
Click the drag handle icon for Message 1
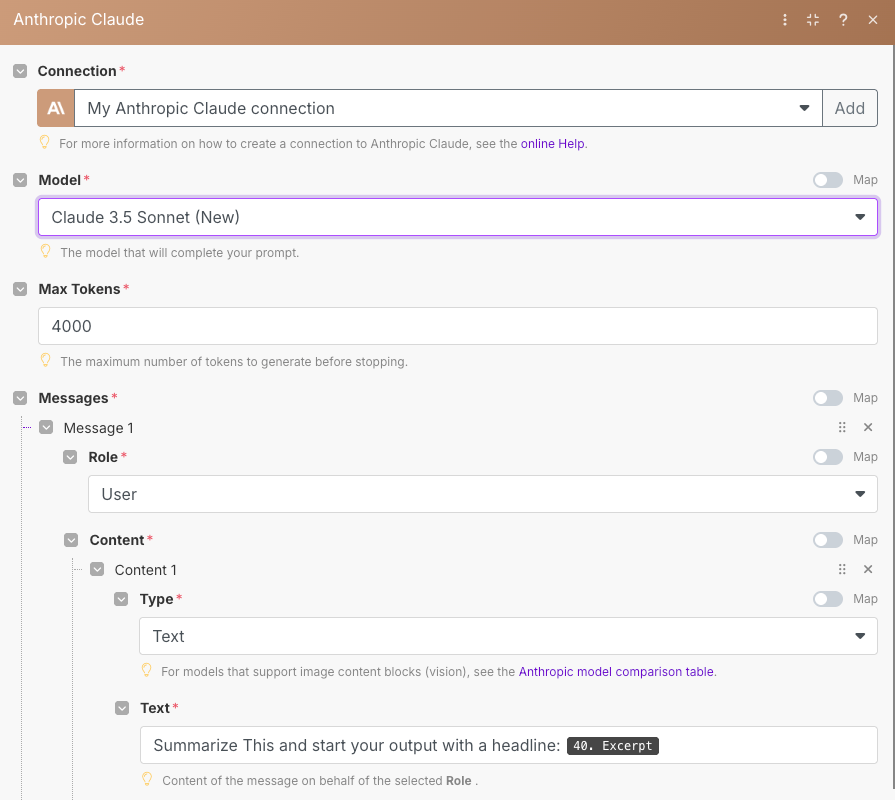[842, 427]
